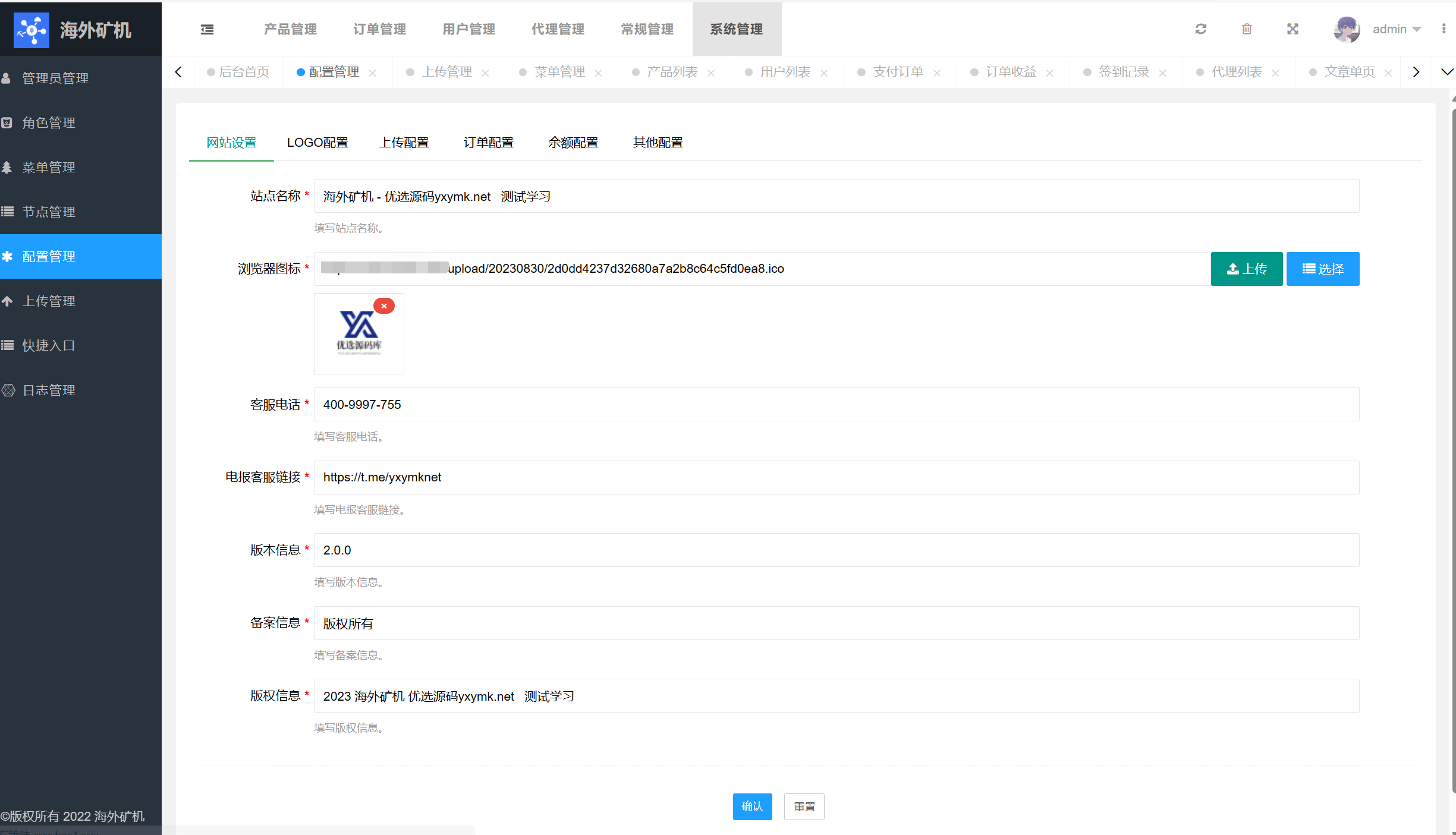Open the admin user dropdown
1456x835 pixels.
tap(1397, 29)
